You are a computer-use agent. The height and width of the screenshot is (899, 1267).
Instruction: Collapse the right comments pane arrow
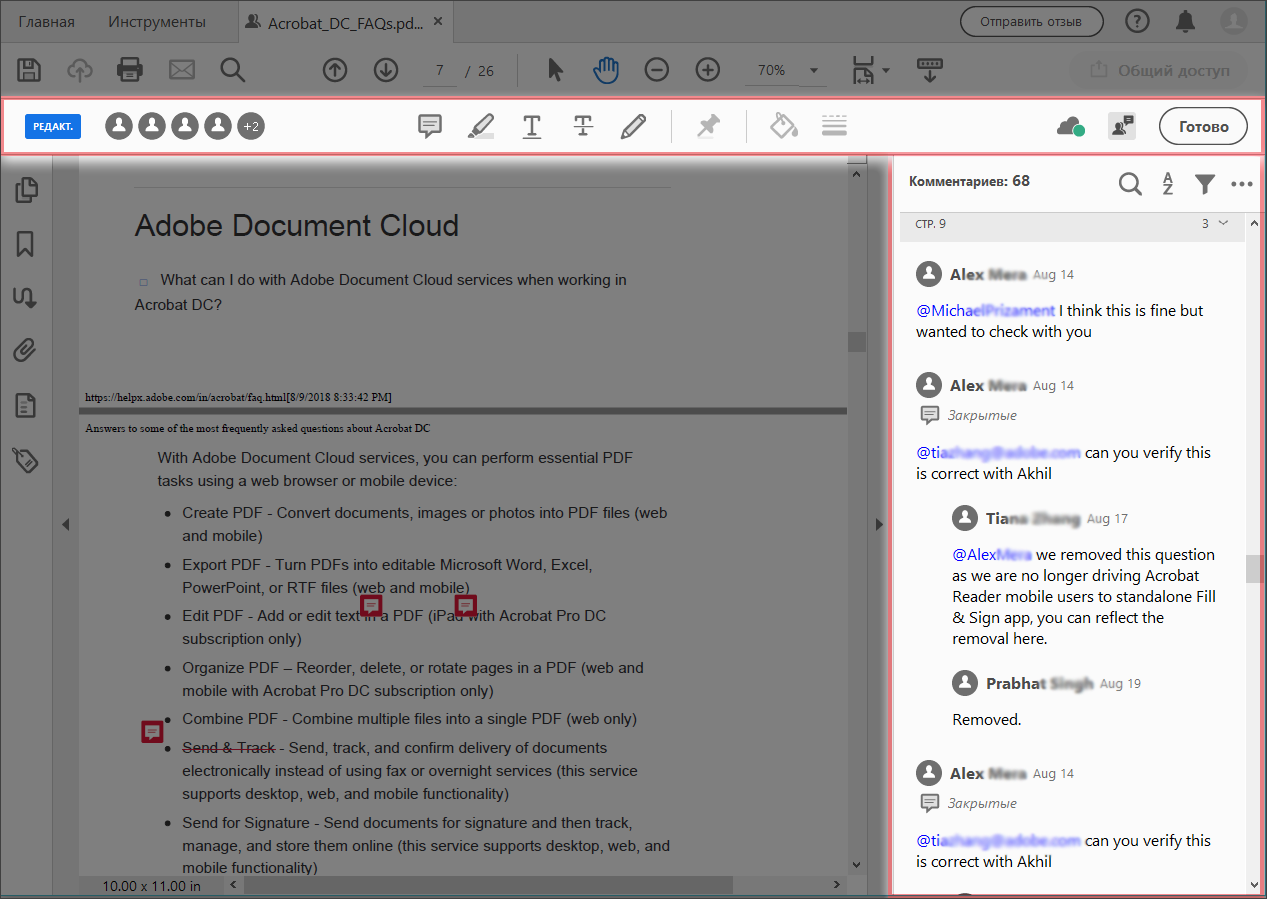(879, 523)
